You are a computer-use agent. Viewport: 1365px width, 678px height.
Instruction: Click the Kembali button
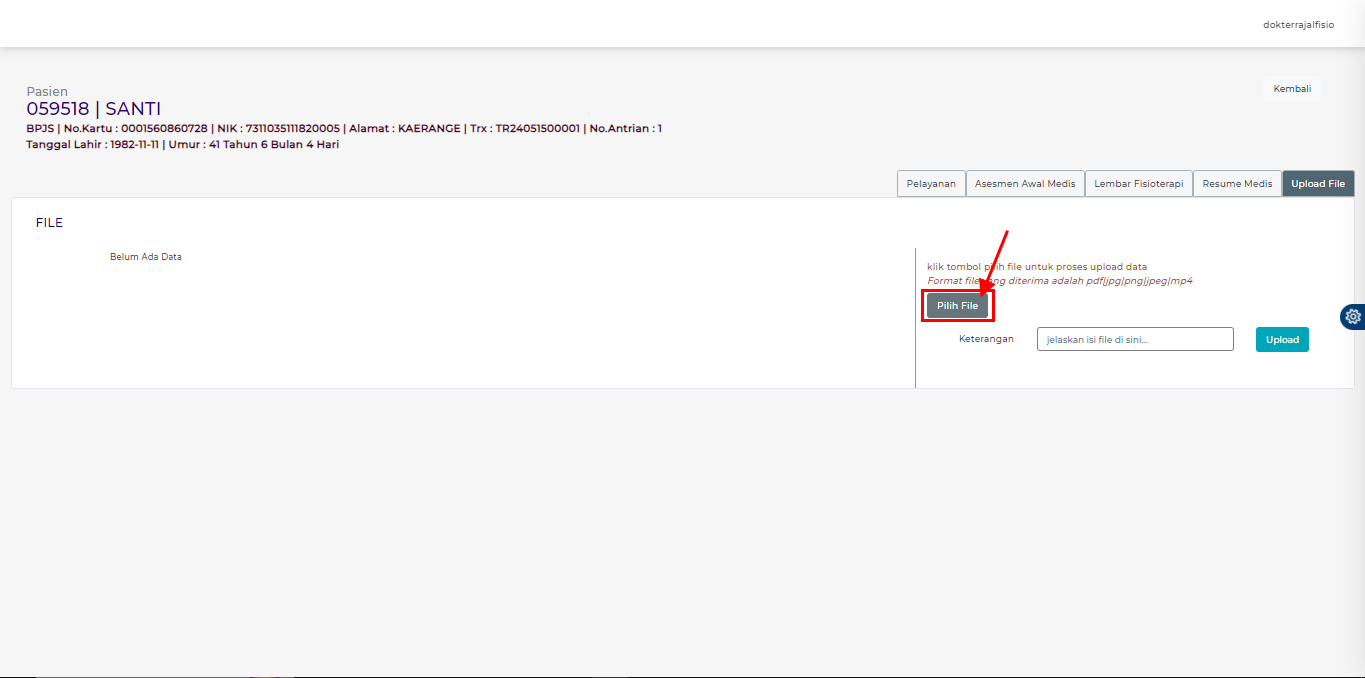1291,89
